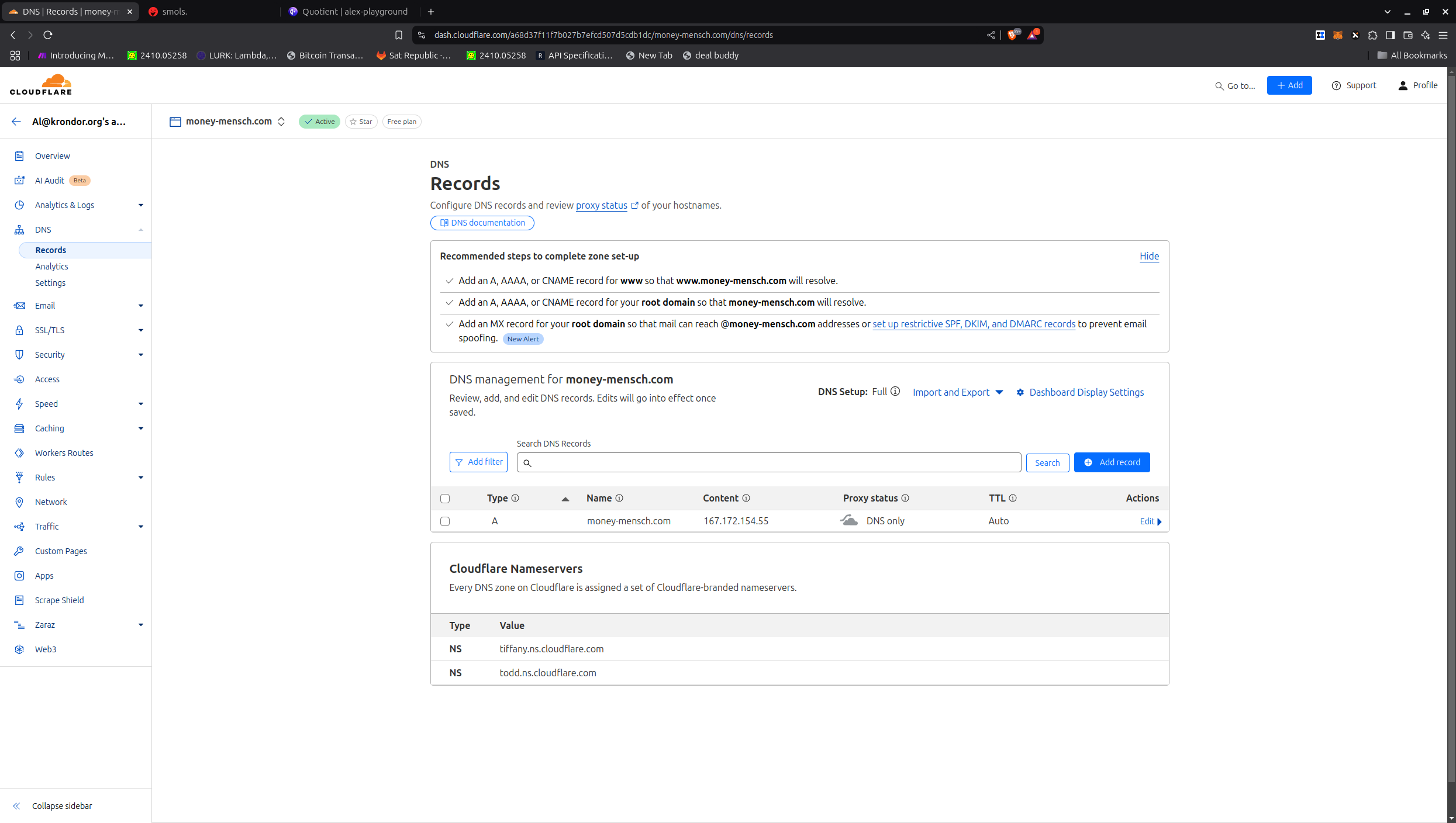
Task: Open the Import and Export dropdown
Action: pos(958,392)
